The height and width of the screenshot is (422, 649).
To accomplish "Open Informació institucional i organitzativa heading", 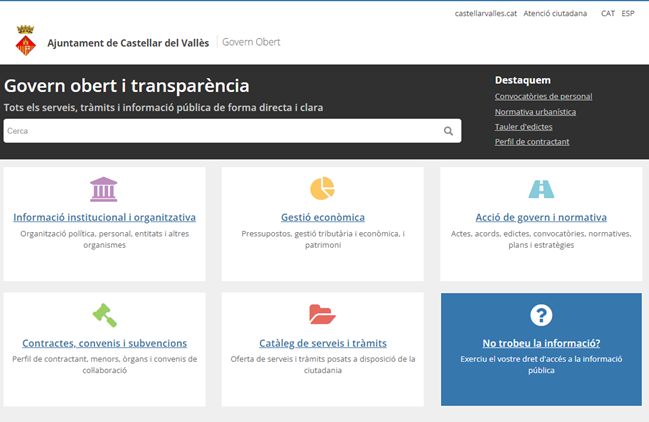I will coord(104,217).
